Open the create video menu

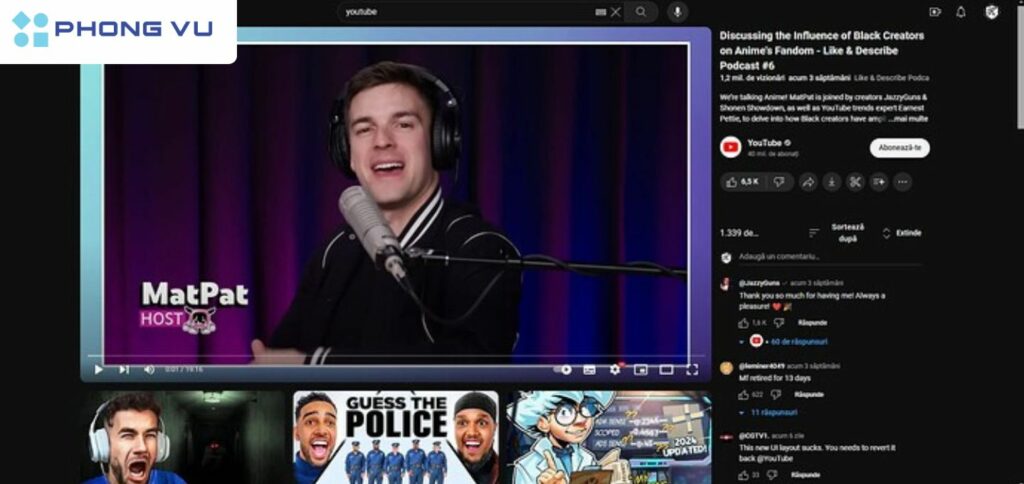click(x=935, y=12)
